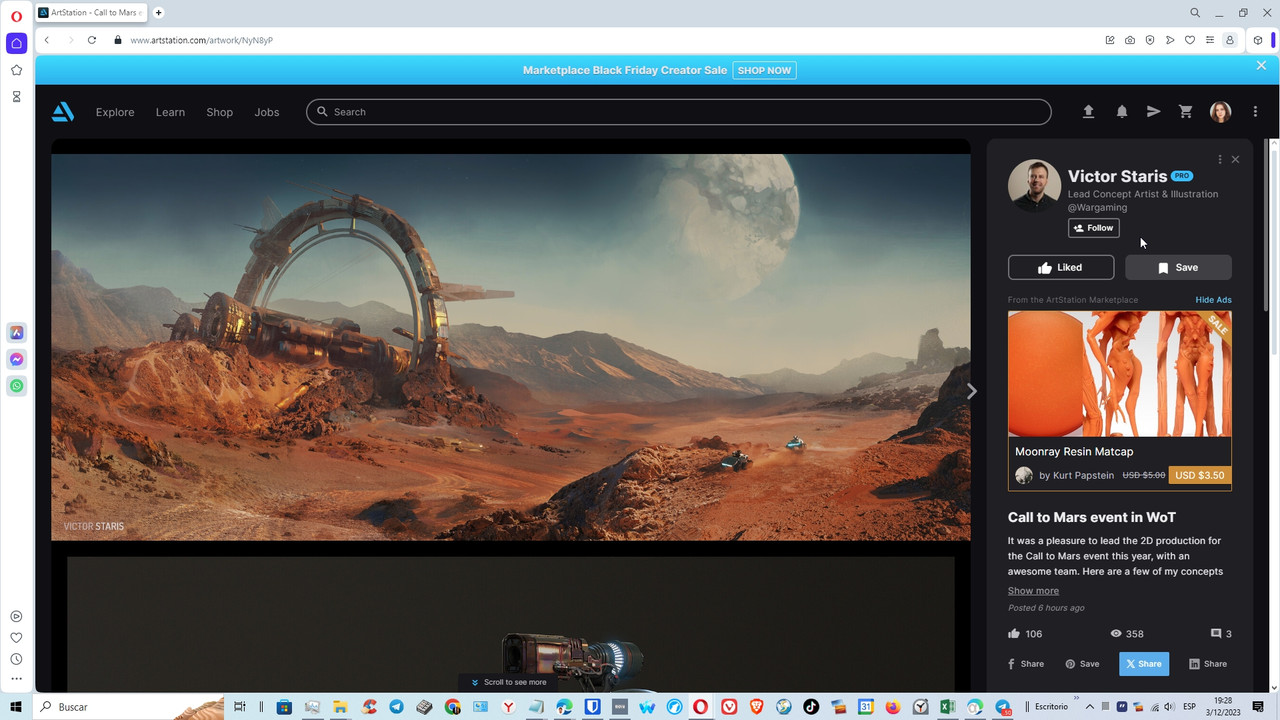
Task: Open WhatsApp in Opera sidebar
Action: 16,385
